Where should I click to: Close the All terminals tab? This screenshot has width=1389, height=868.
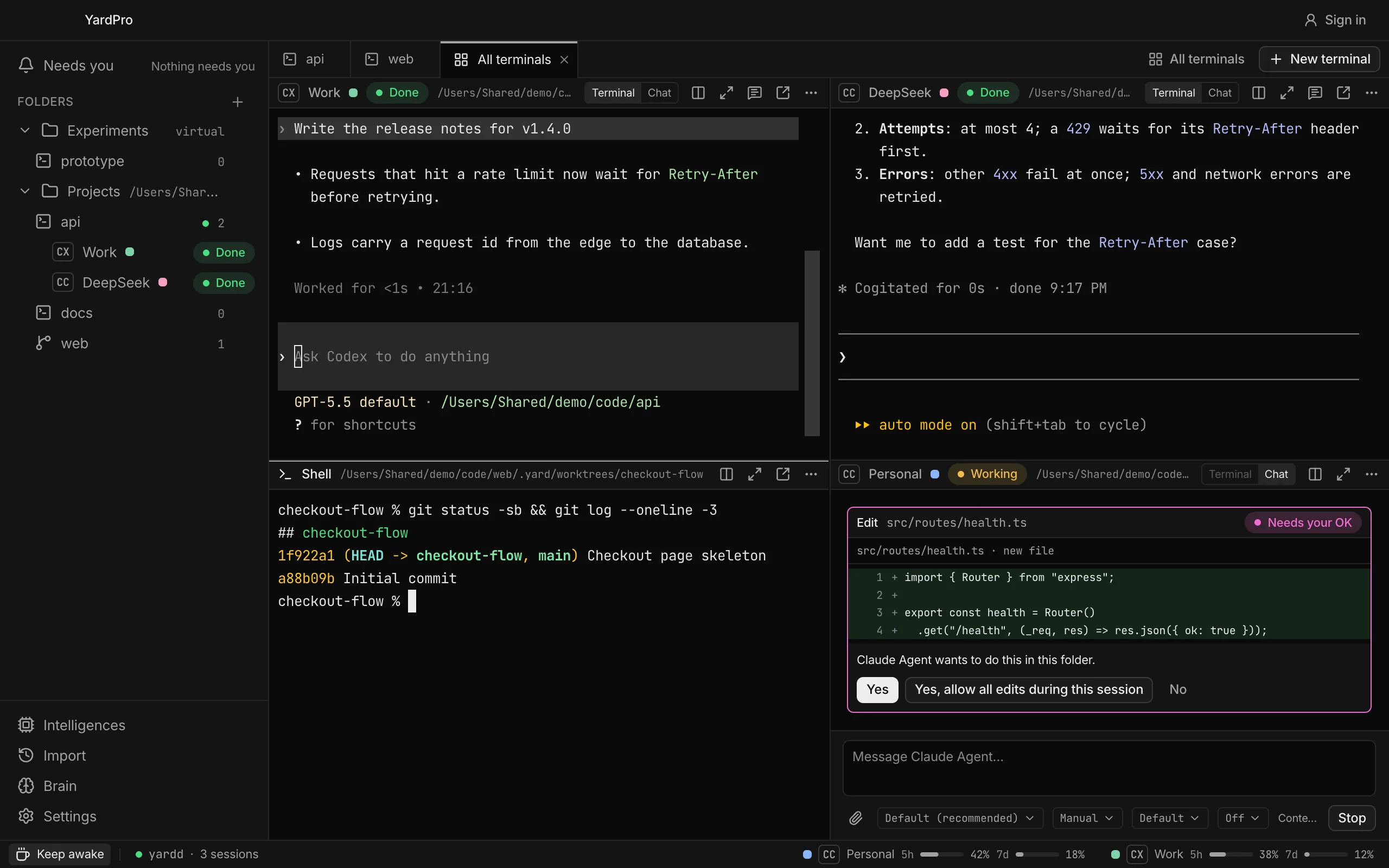click(564, 60)
